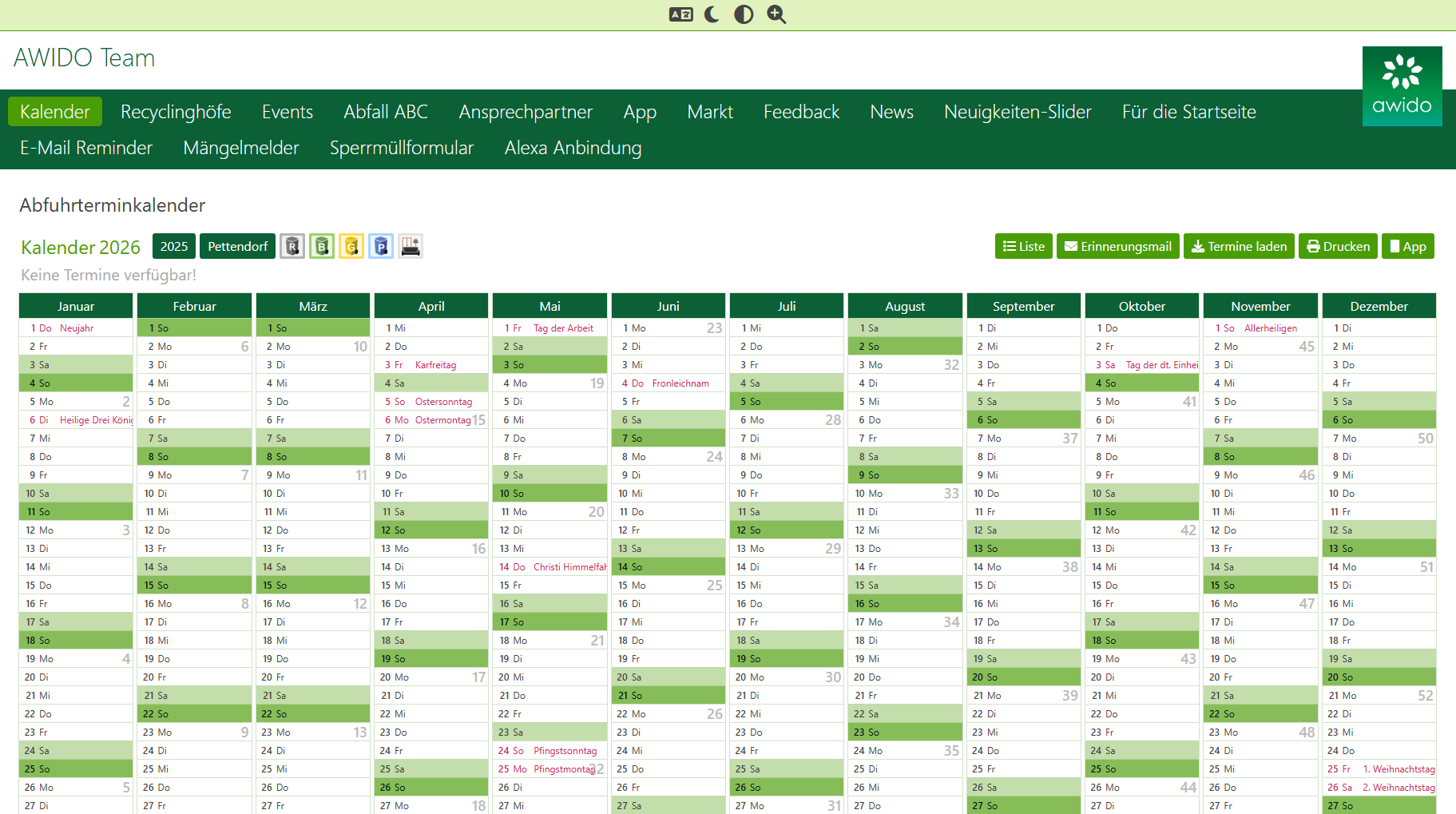Go to the Abfall ABC page
Image resolution: width=1456 pixels, height=814 pixels.
coord(386,112)
